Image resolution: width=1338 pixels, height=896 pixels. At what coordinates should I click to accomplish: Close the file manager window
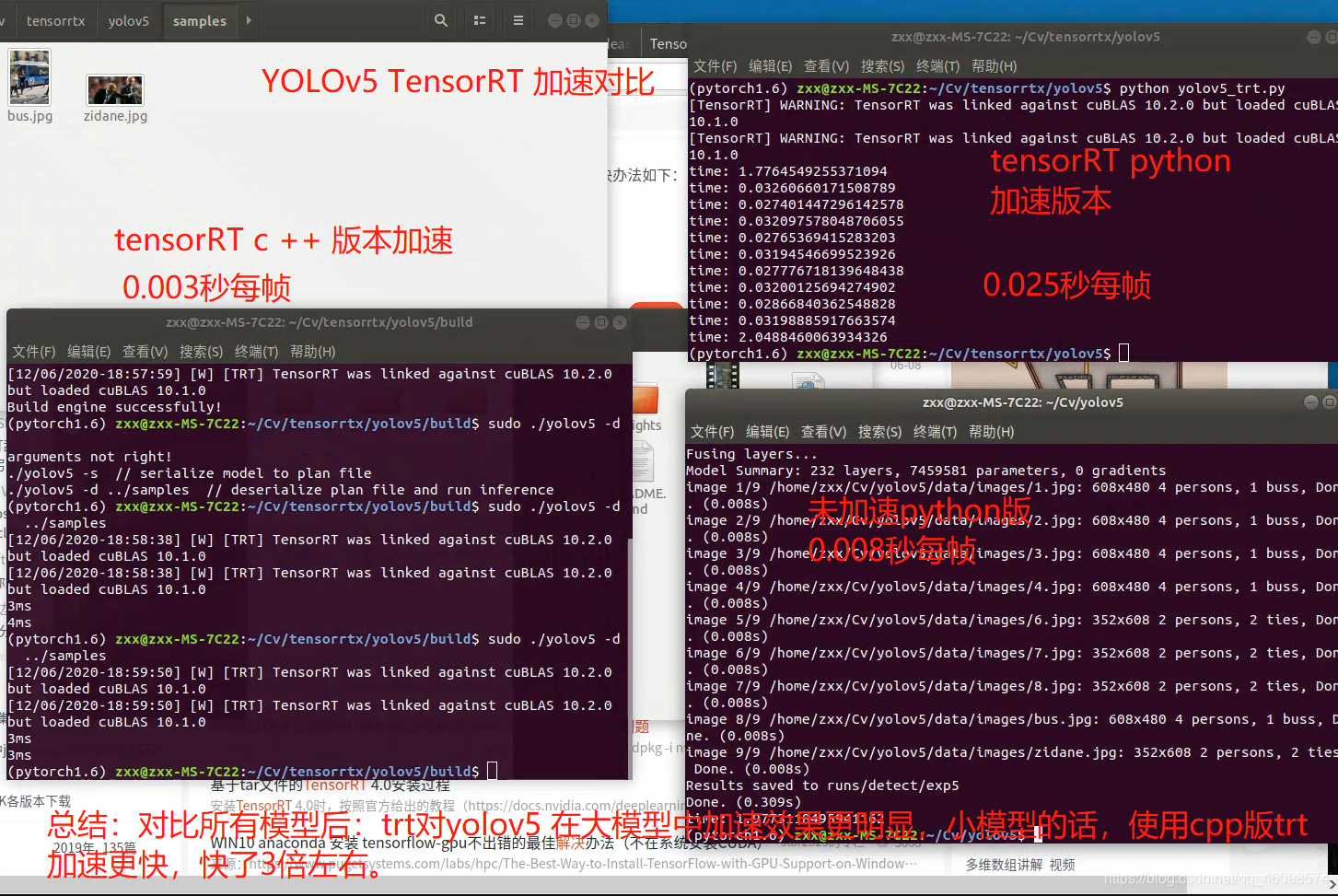[x=591, y=20]
